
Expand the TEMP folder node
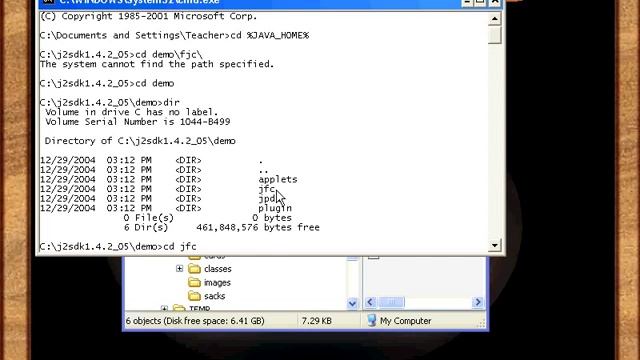pos(164,309)
